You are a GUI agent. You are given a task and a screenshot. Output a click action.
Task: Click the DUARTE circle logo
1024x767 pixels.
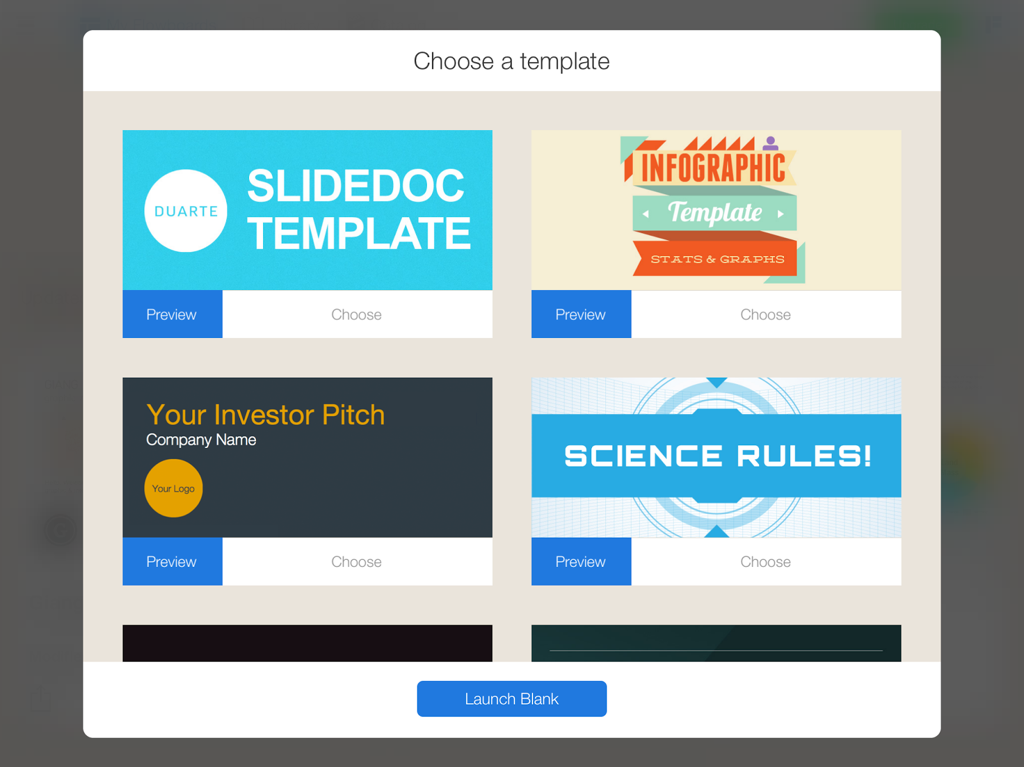[x=186, y=211]
